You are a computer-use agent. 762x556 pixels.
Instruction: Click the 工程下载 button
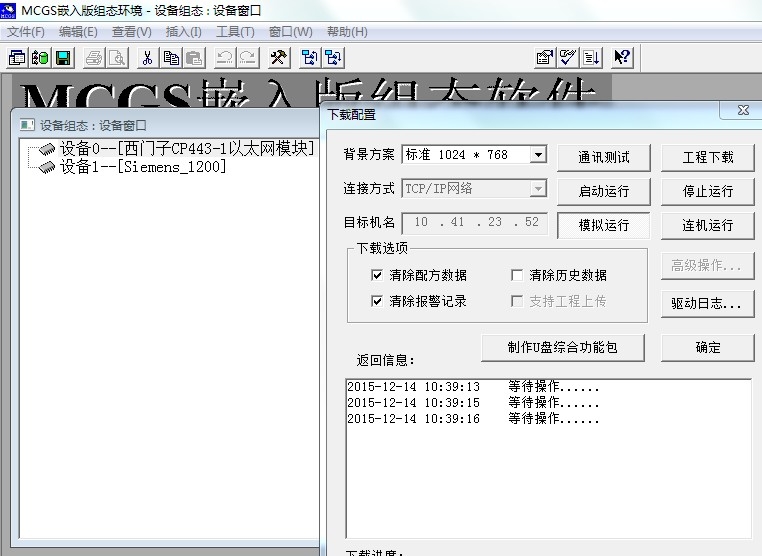tap(708, 157)
